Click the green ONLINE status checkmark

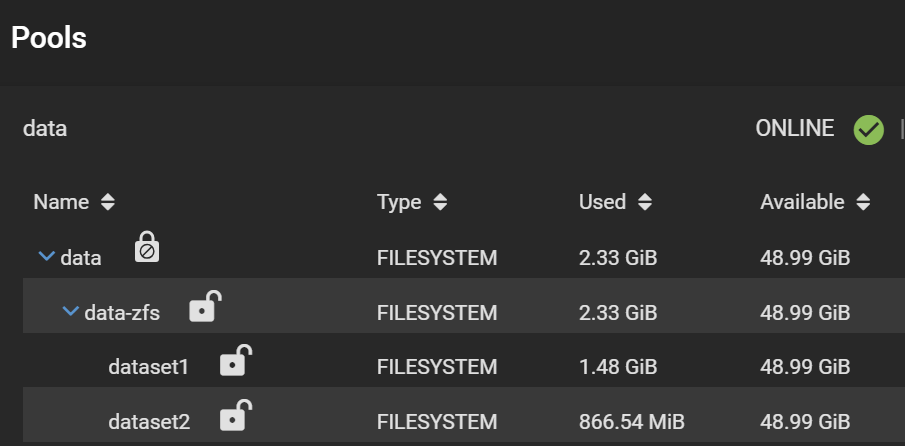[x=868, y=129]
